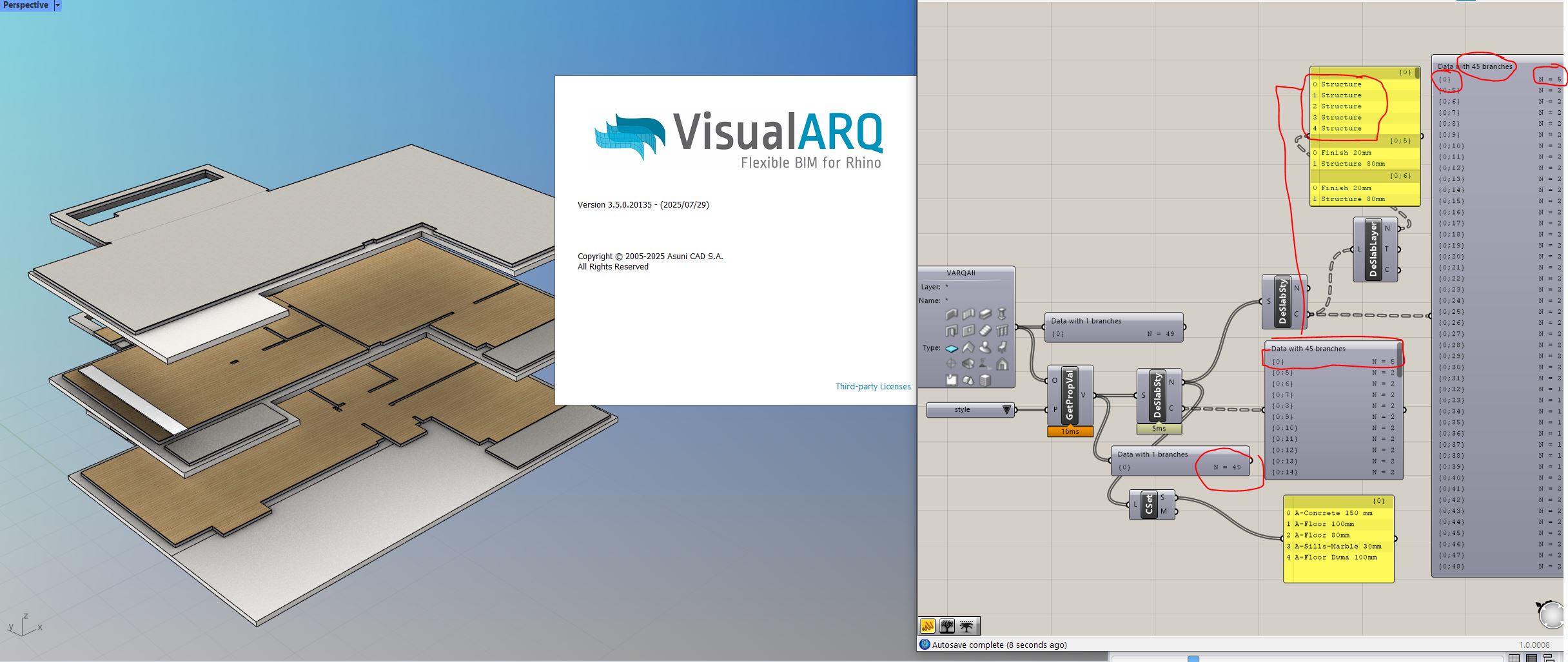Click the yellow zigzag icon in canvas widget
1568x662 pixels.
[x=928, y=626]
